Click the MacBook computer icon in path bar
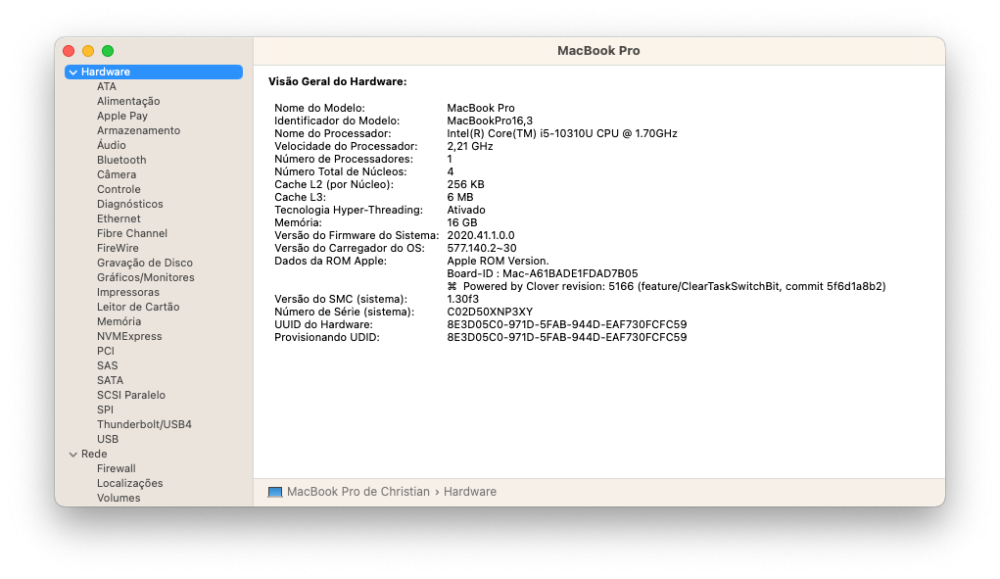This screenshot has height=579, width=1000. coord(275,492)
